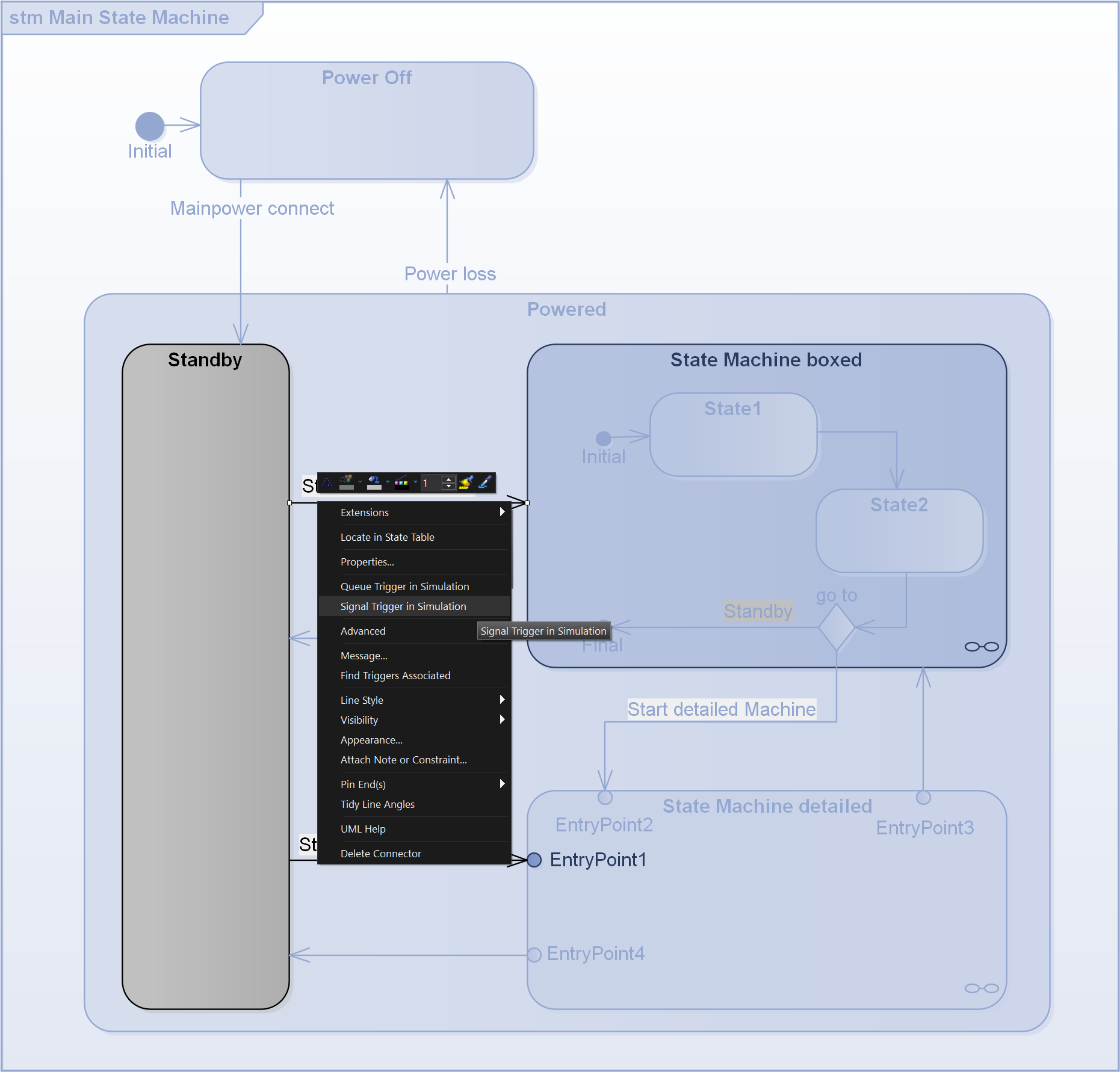Select the EntryPoint1 entry point circle
The image size is (1120, 1072).
[x=533, y=860]
